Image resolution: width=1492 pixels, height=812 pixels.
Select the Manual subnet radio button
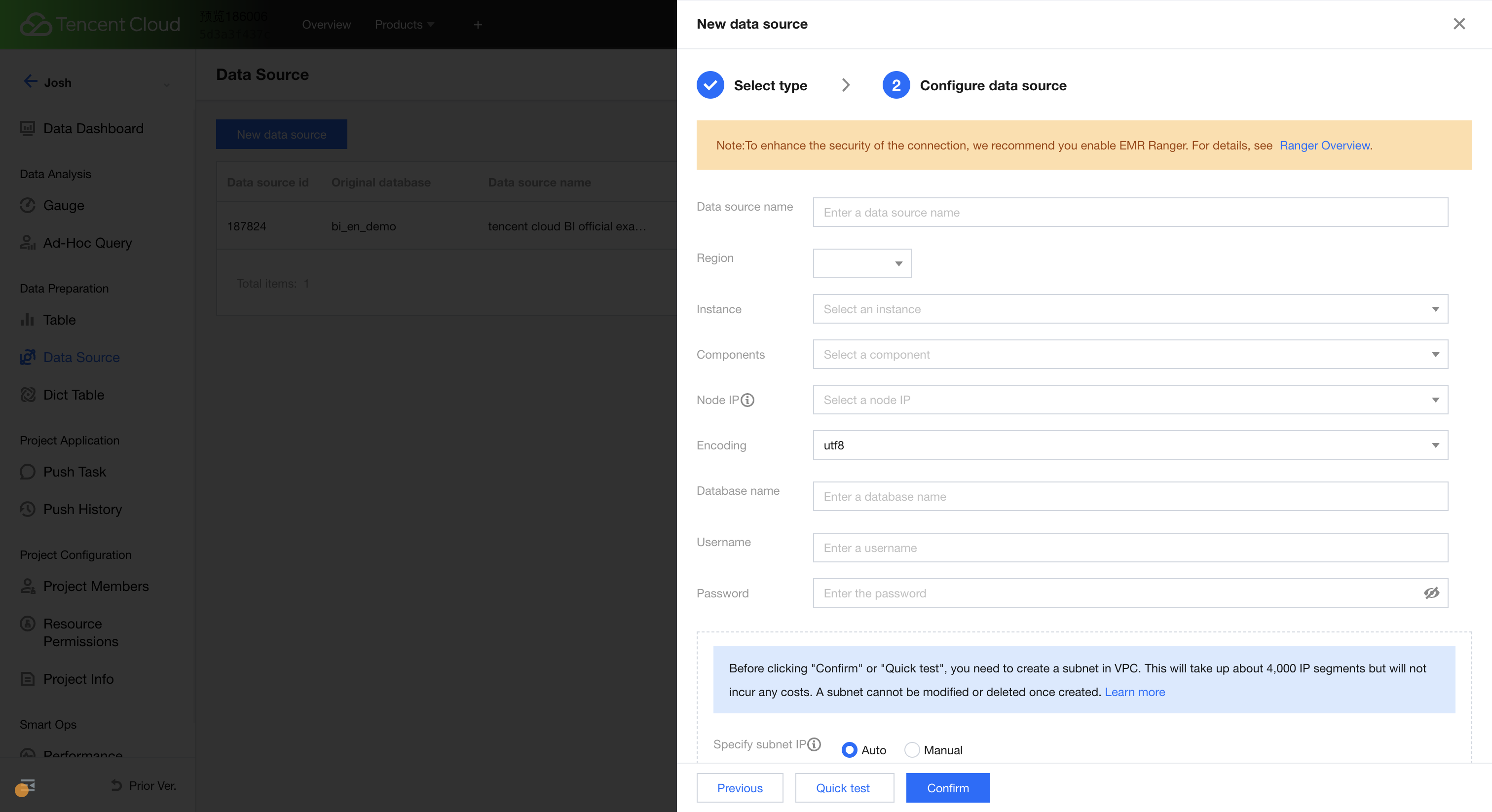coord(912,750)
